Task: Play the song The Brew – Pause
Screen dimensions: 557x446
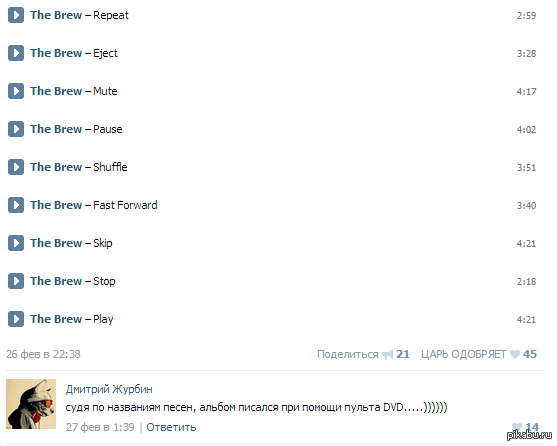Action: click(16, 129)
